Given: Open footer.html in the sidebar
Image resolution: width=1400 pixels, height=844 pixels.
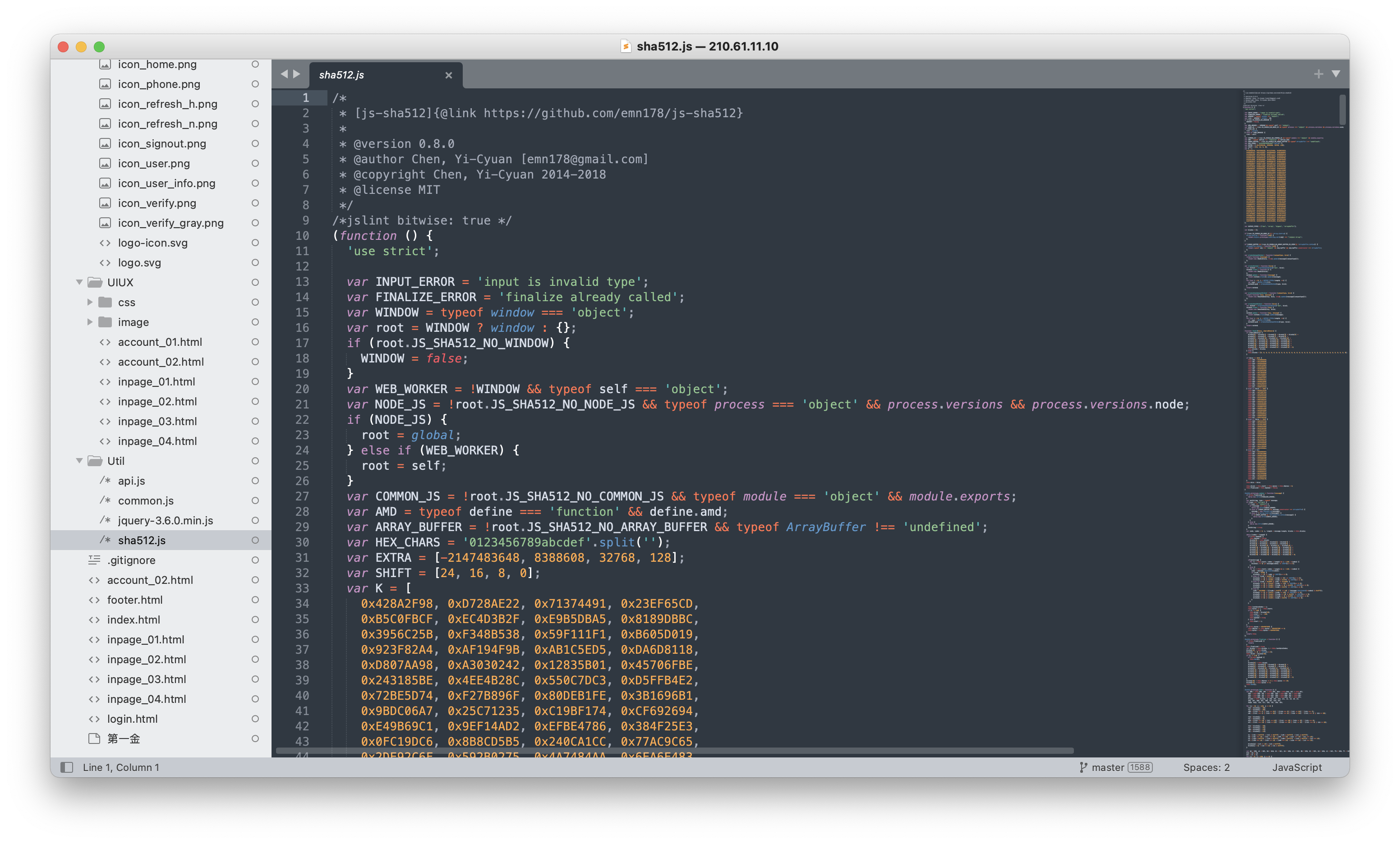Looking at the screenshot, I should (x=135, y=600).
